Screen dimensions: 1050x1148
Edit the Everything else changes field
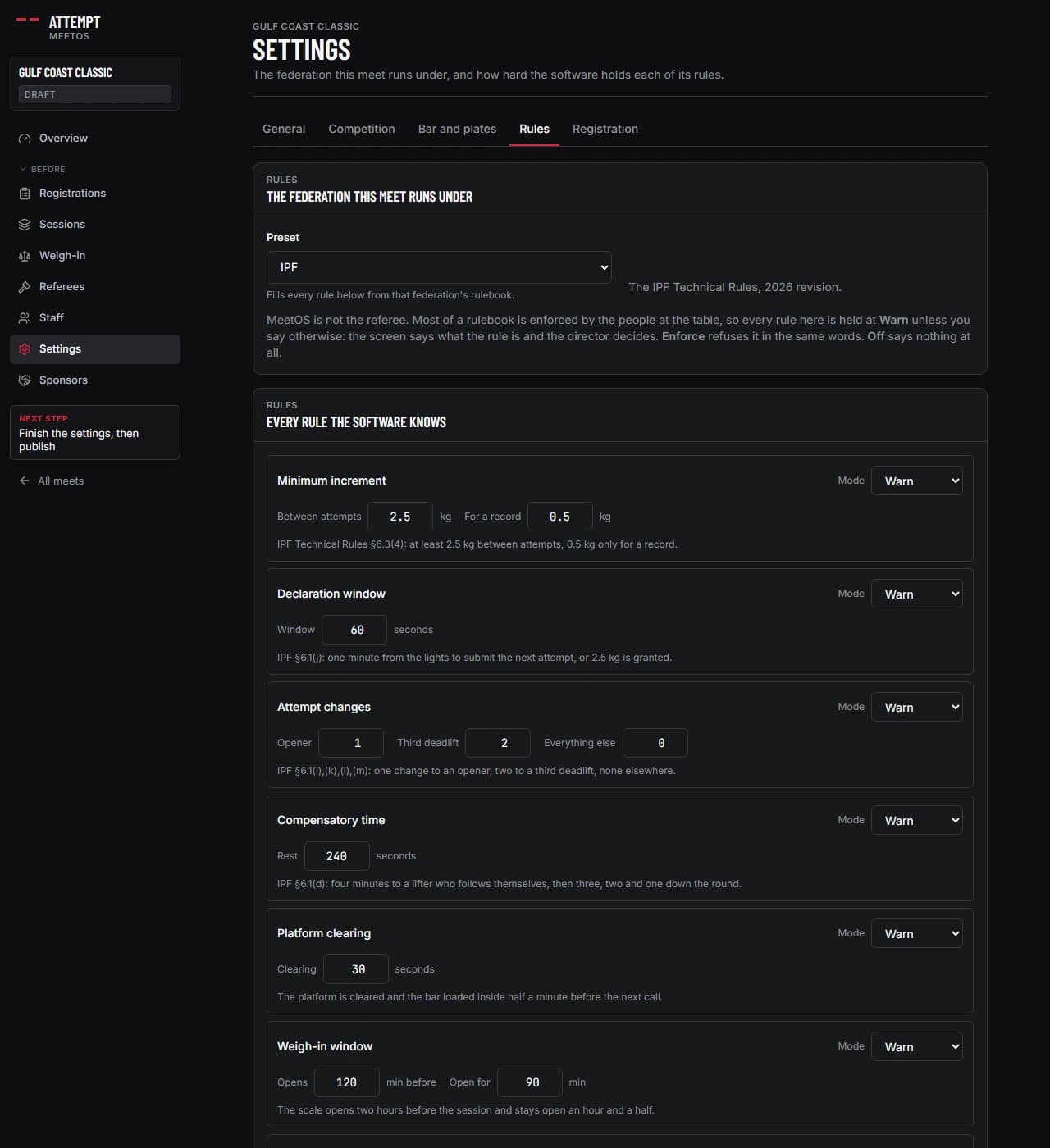655,743
